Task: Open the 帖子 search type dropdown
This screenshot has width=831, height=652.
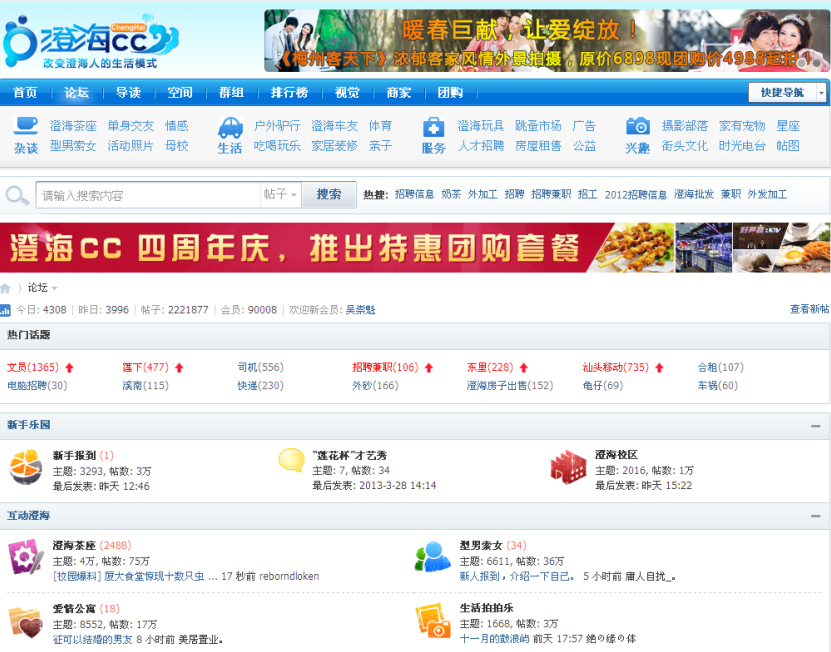Action: (x=283, y=195)
